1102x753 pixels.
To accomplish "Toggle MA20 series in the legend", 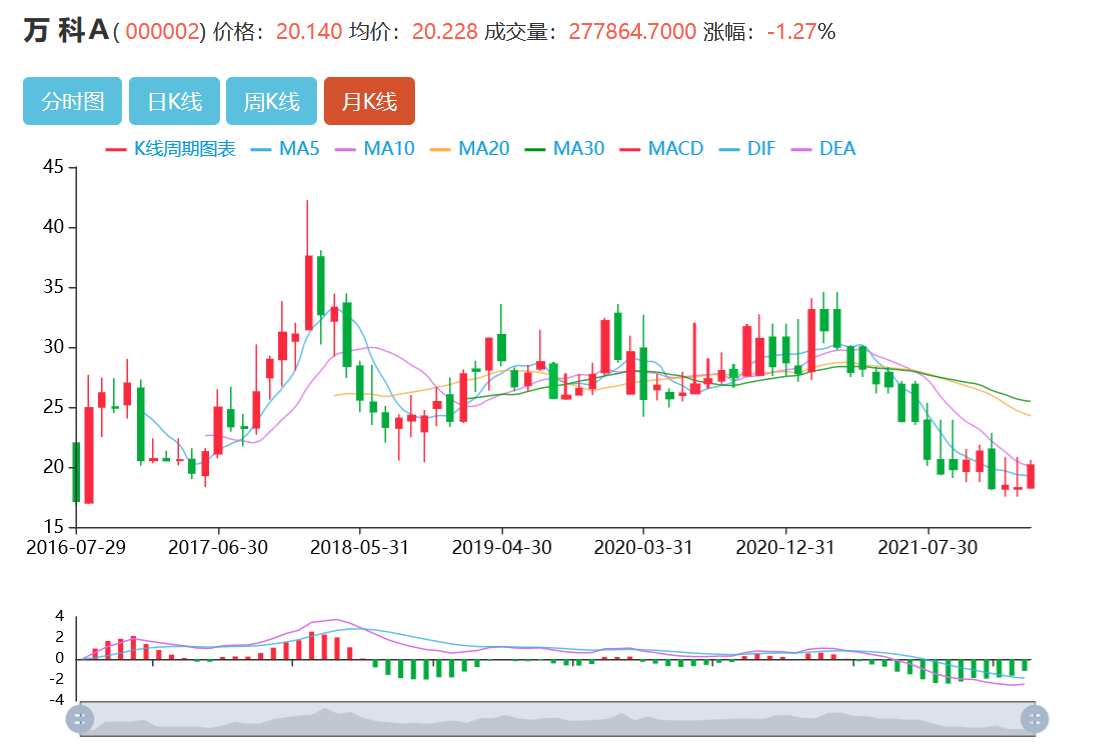I will pos(470,149).
